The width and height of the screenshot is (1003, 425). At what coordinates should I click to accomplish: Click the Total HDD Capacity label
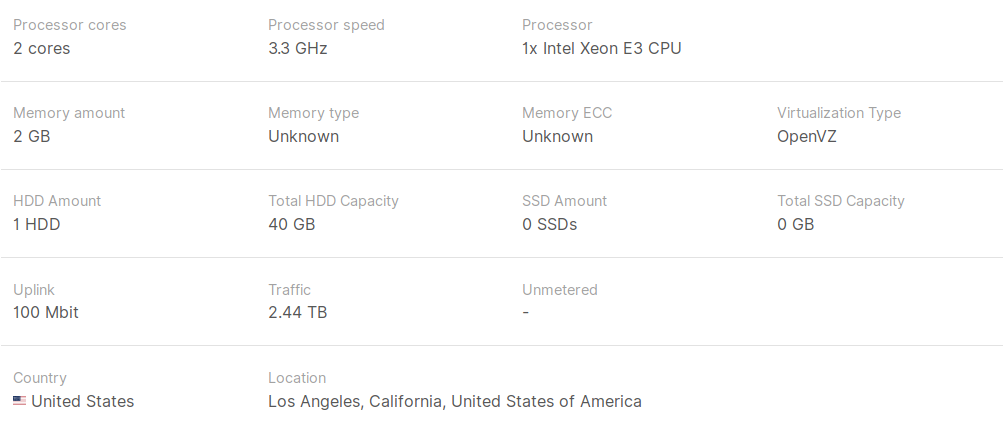333,201
